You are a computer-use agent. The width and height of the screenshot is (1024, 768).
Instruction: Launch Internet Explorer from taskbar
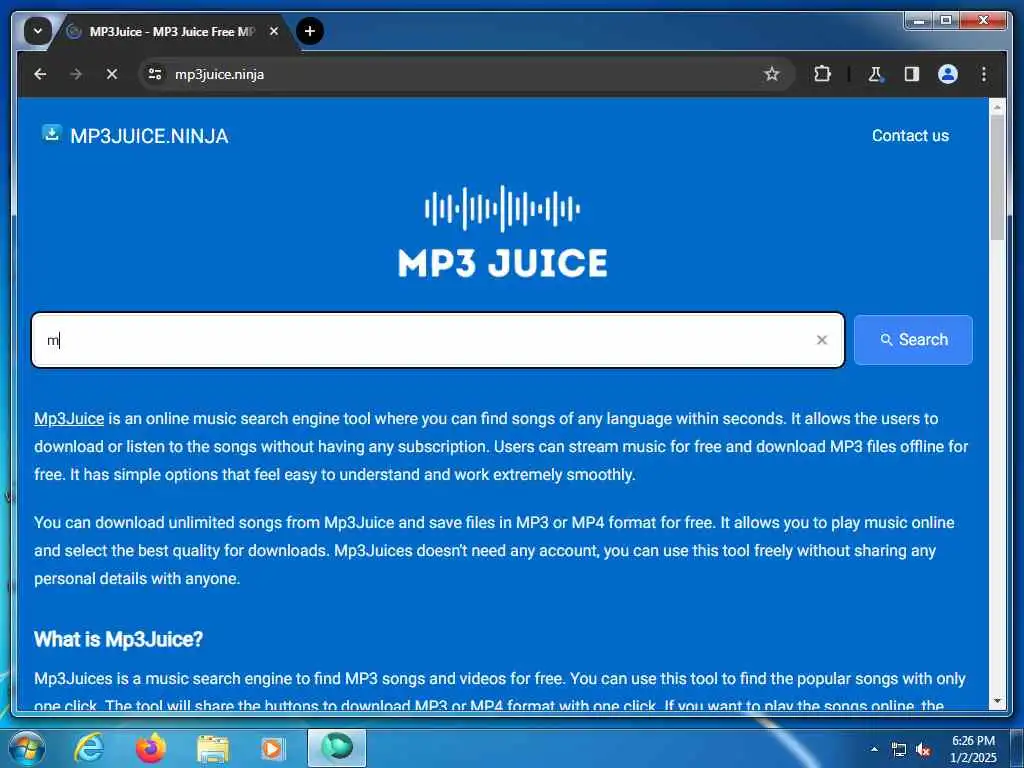89,748
